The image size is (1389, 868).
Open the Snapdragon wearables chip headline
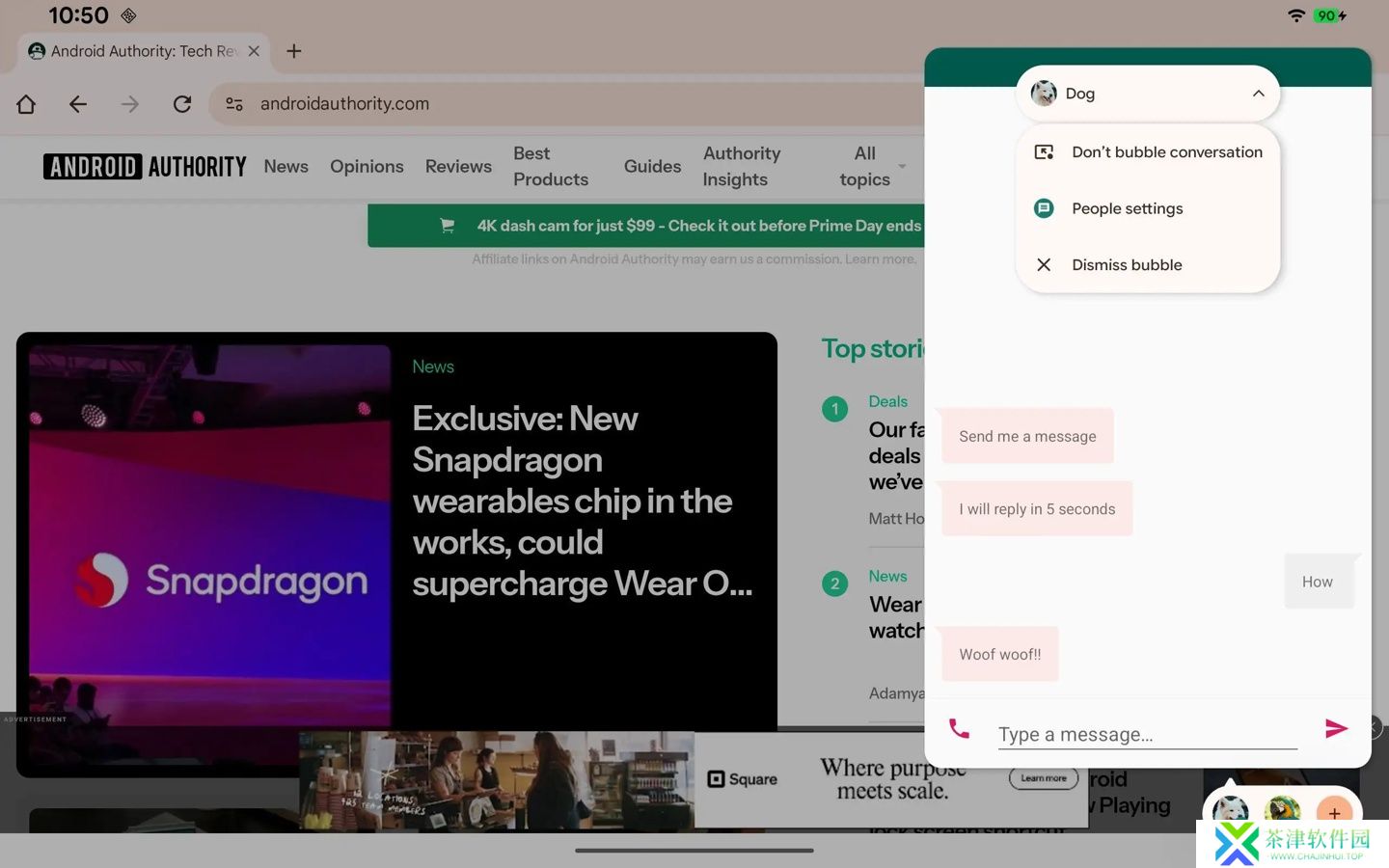[x=582, y=502]
